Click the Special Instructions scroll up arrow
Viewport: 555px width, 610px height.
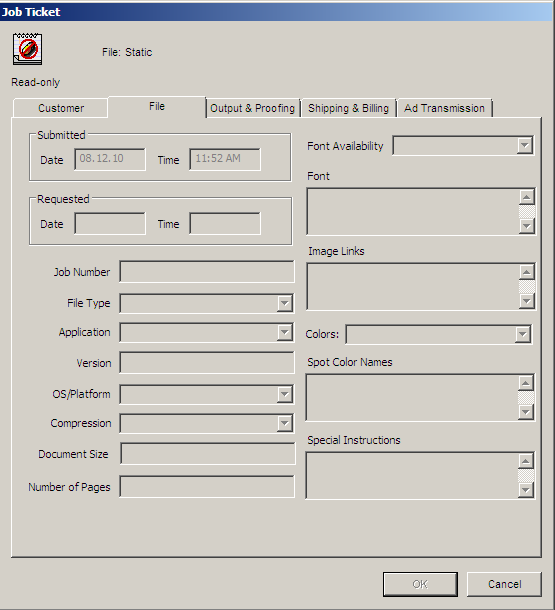[525, 461]
